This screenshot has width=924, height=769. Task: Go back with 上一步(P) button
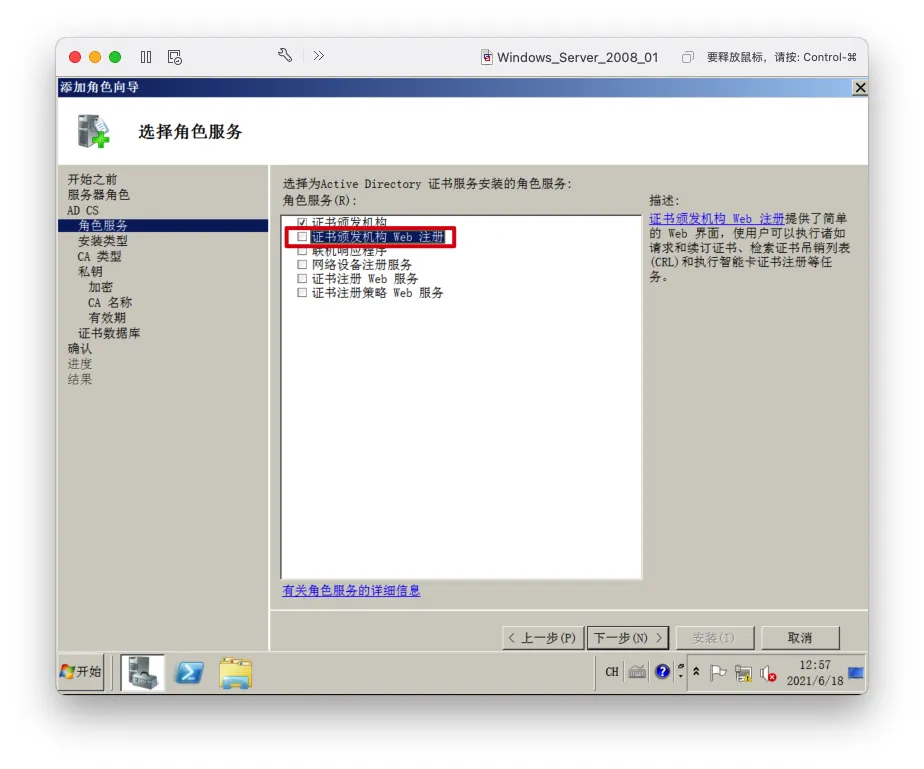click(x=543, y=638)
